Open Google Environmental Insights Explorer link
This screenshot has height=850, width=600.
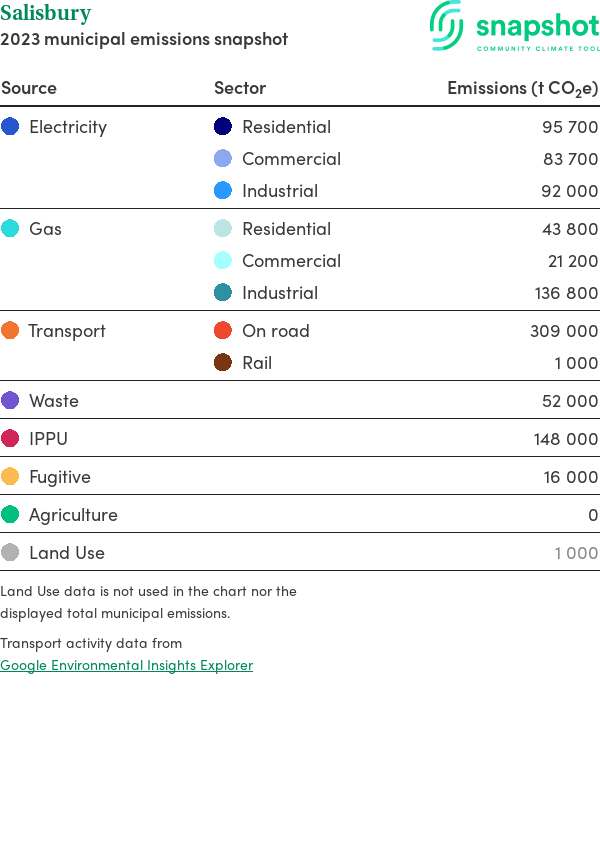click(126, 665)
